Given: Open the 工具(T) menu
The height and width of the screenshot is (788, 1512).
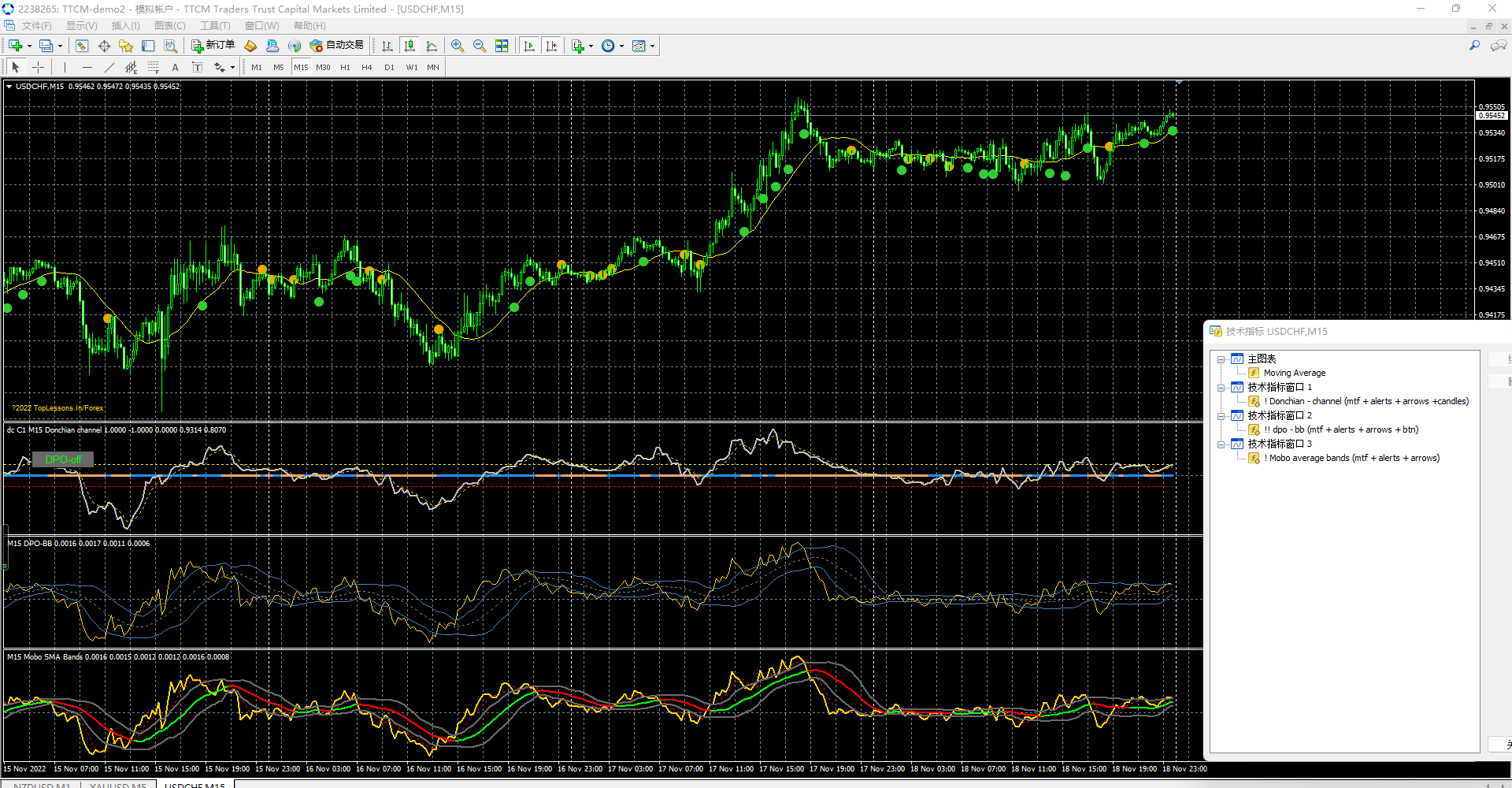Looking at the screenshot, I should [215, 26].
